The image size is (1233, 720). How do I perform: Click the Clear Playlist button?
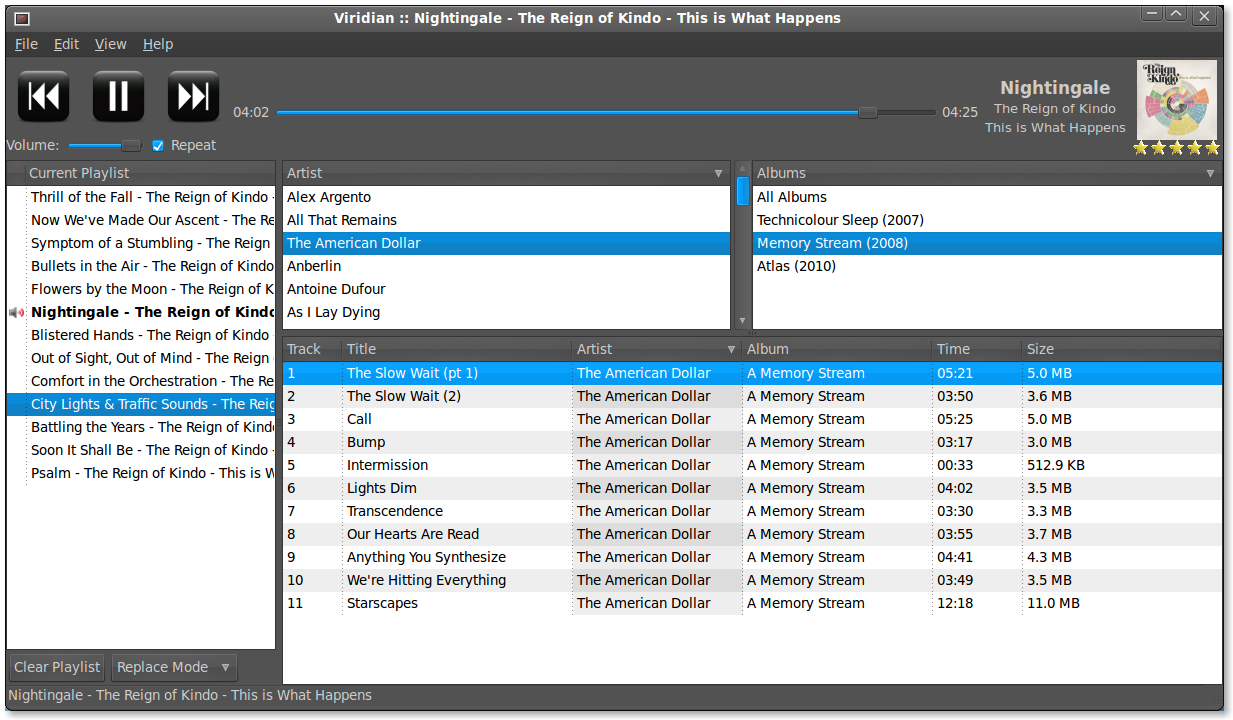point(57,667)
